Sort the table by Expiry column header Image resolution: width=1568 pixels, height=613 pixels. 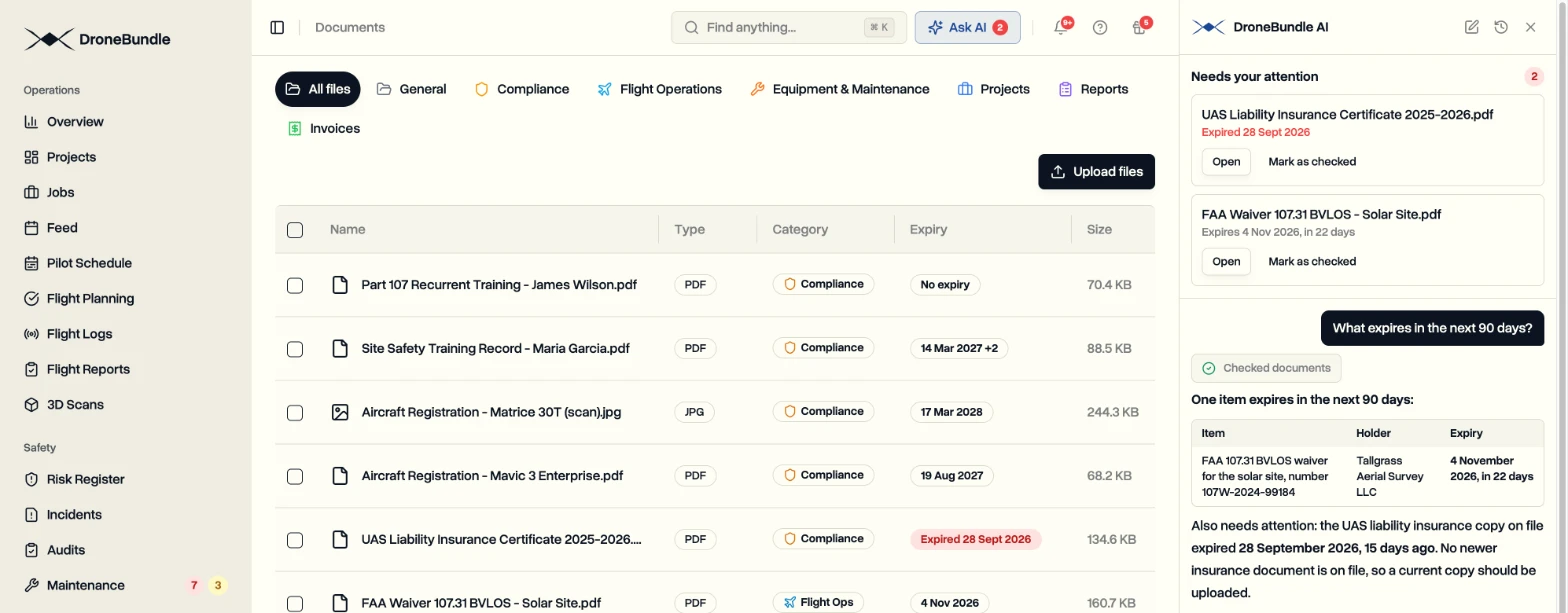[928, 229]
